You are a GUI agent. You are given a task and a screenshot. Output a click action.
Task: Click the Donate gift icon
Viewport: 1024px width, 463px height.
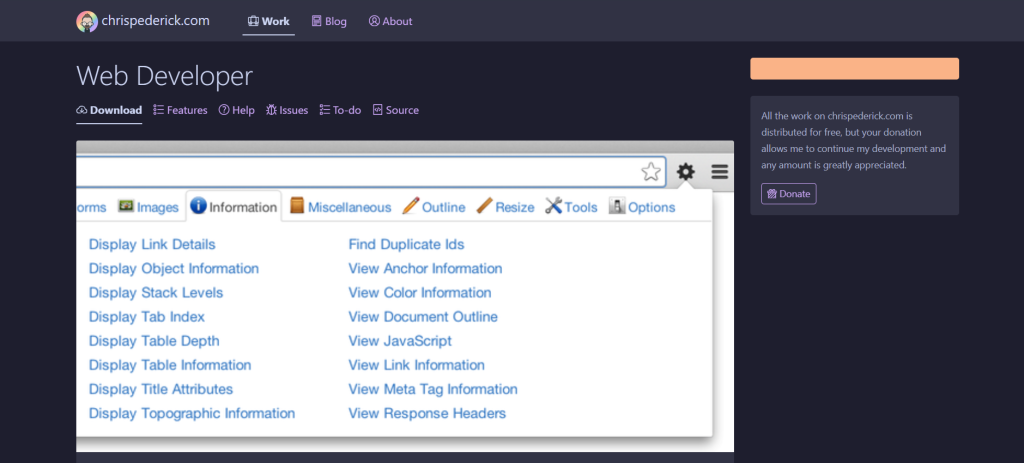771,194
